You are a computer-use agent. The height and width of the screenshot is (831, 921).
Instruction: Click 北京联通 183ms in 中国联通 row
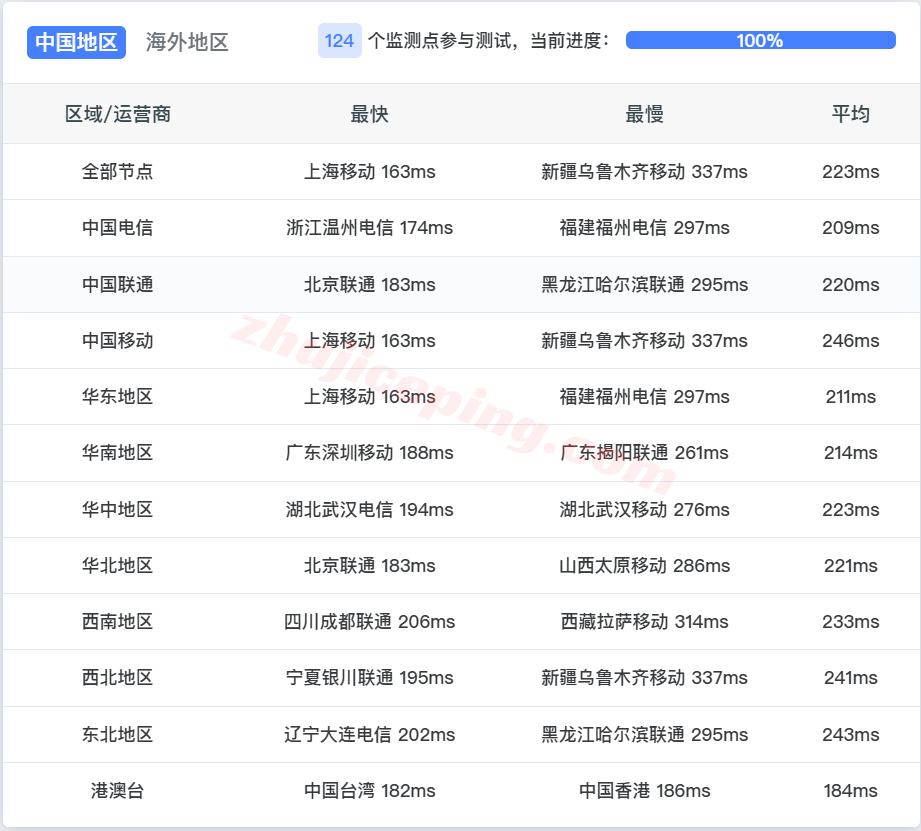point(369,284)
